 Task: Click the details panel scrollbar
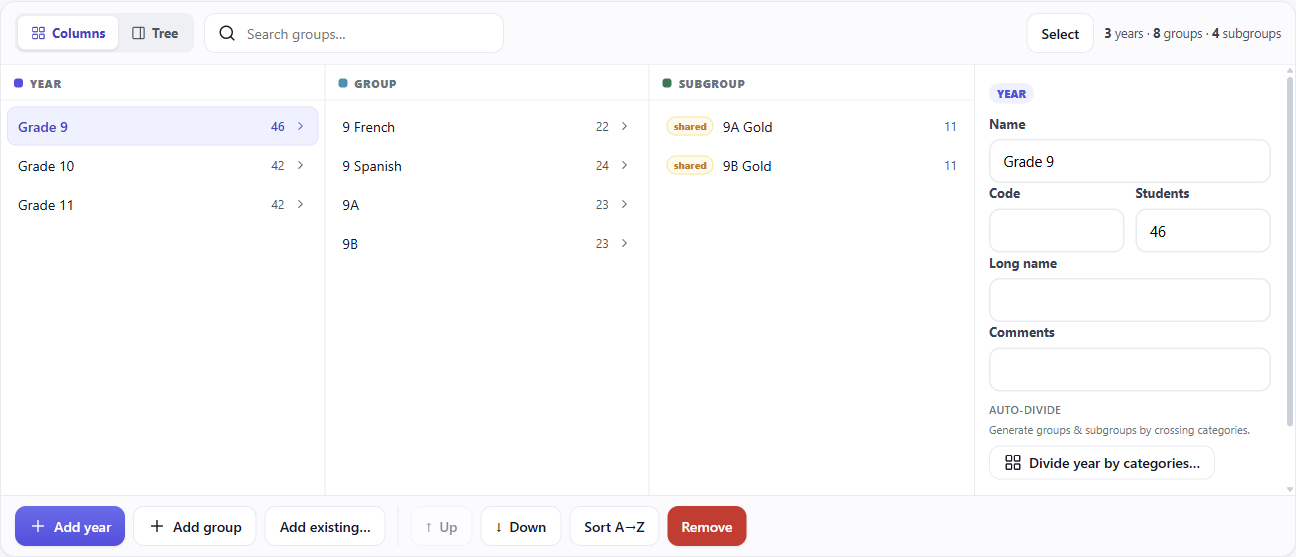[1289, 250]
